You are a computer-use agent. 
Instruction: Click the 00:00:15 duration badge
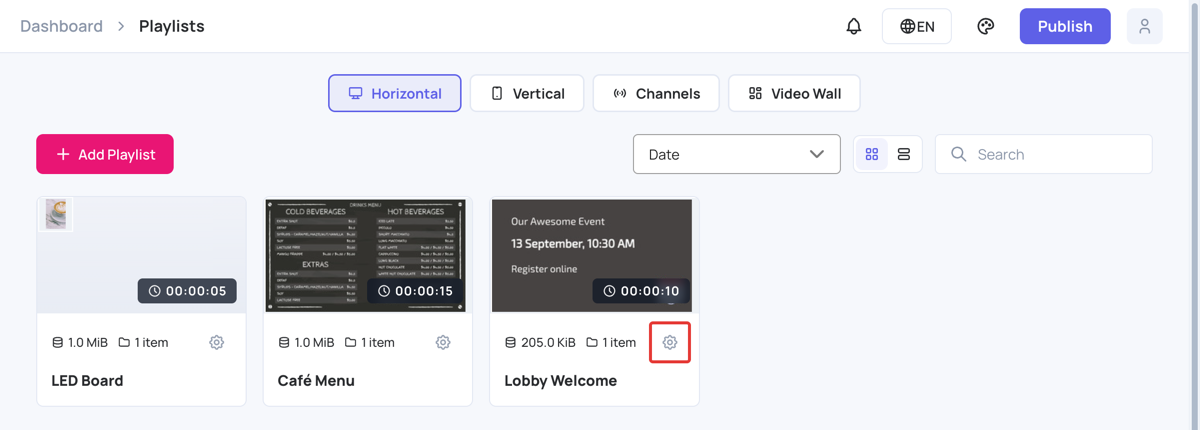(415, 291)
